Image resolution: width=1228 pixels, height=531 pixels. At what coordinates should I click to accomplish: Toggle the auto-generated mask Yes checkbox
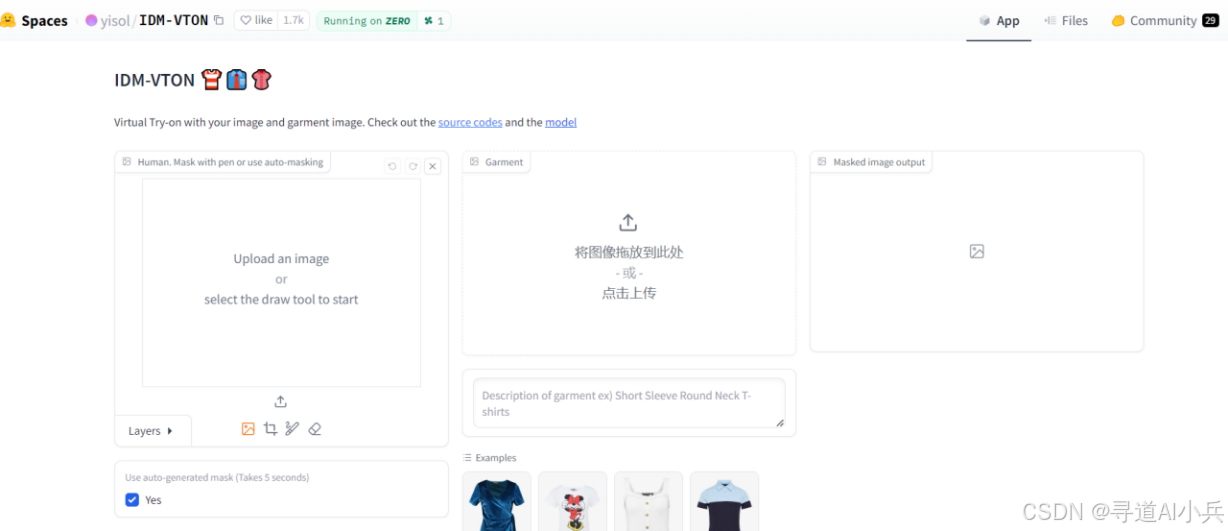[132, 500]
